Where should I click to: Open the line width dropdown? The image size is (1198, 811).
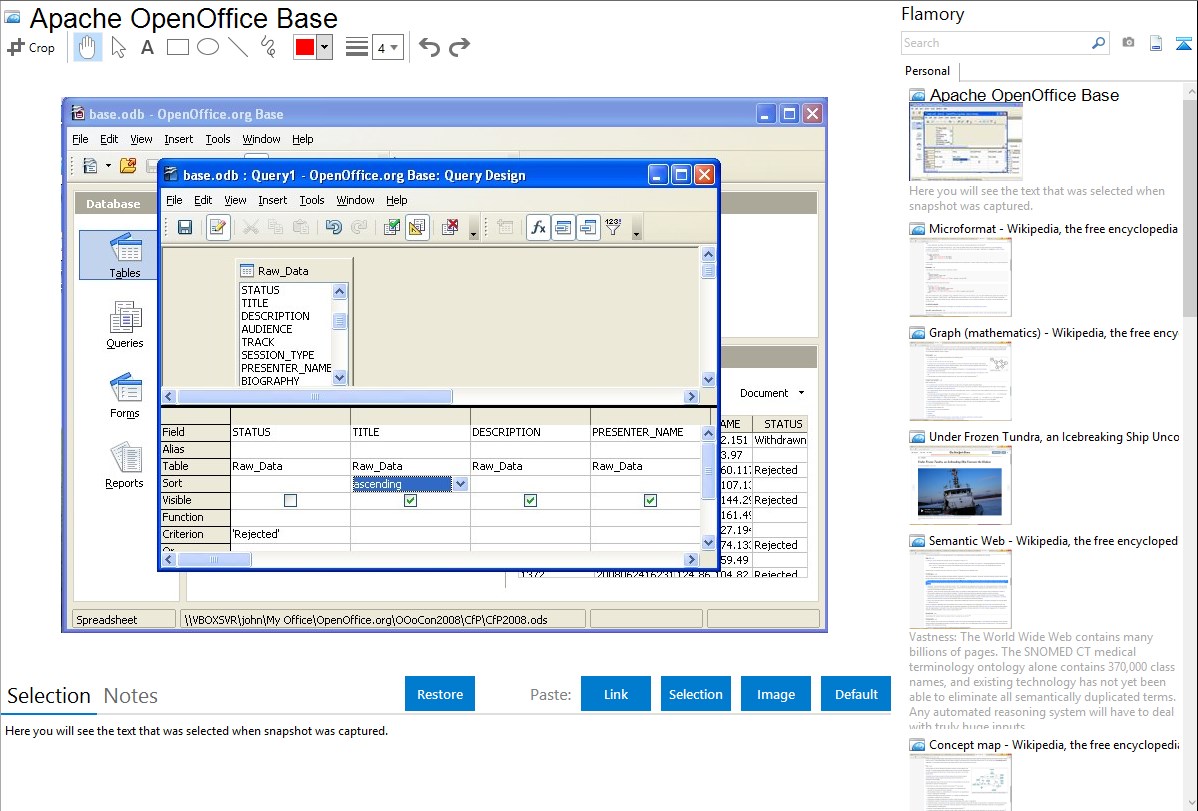click(x=388, y=47)
